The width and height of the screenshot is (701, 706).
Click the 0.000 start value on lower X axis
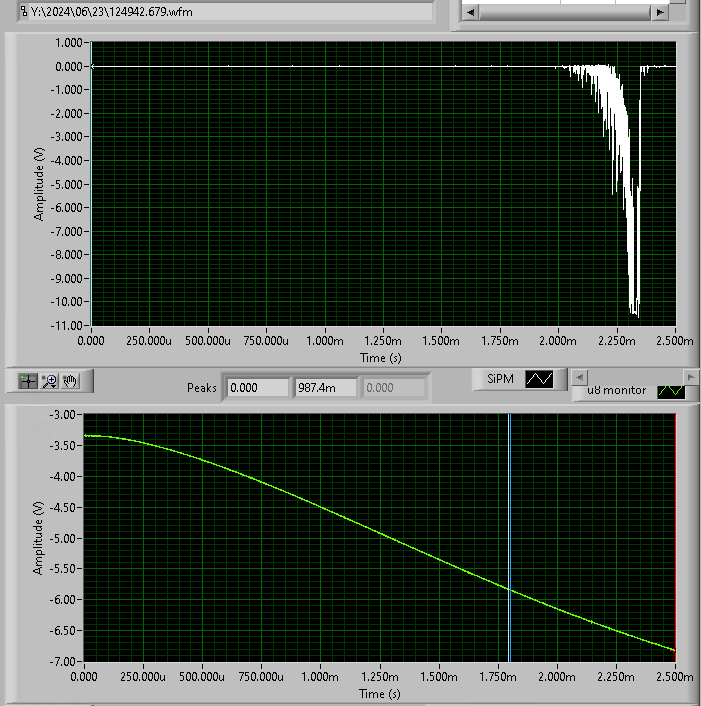click(x=84, y=677)
